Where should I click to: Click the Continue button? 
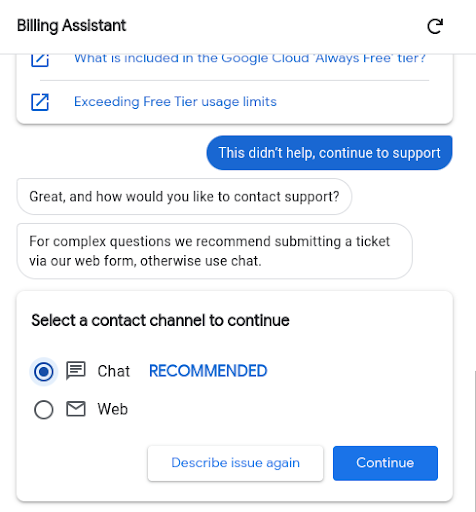pyautogui.click(x=385, y=463)
